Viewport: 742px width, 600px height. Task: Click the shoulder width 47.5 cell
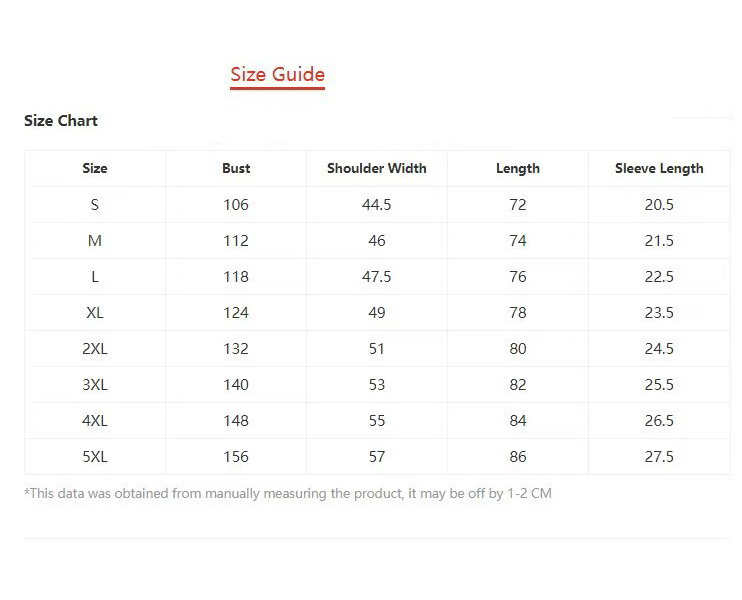377,277
